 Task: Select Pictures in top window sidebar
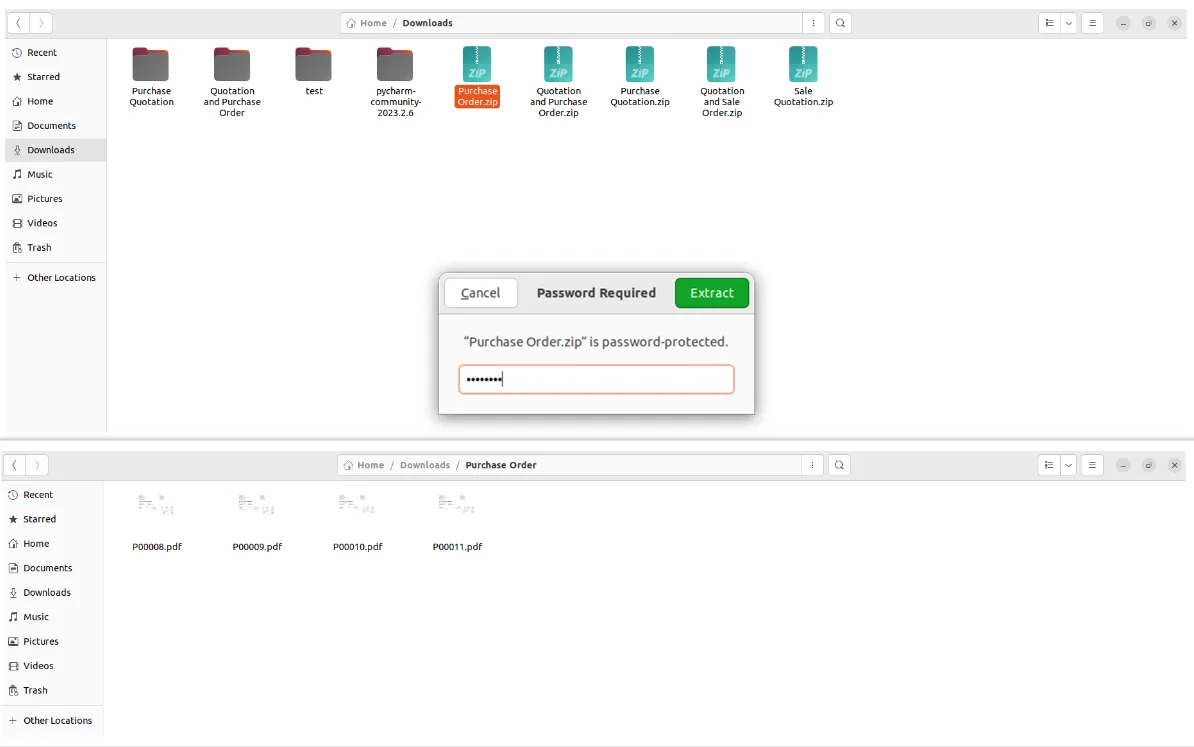(x=56, y=199)
